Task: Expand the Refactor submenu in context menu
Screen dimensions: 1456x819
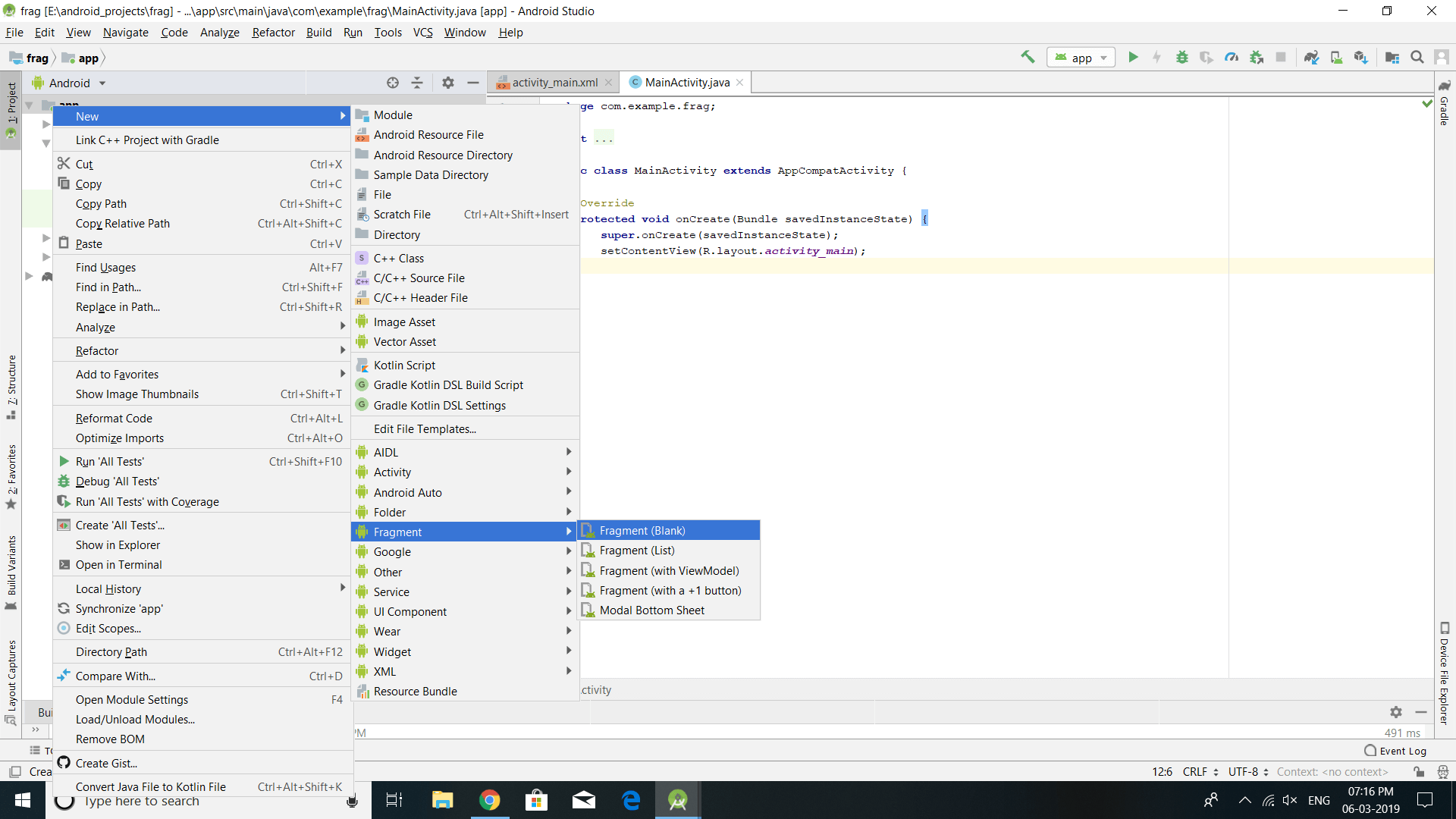Action: 203,350
